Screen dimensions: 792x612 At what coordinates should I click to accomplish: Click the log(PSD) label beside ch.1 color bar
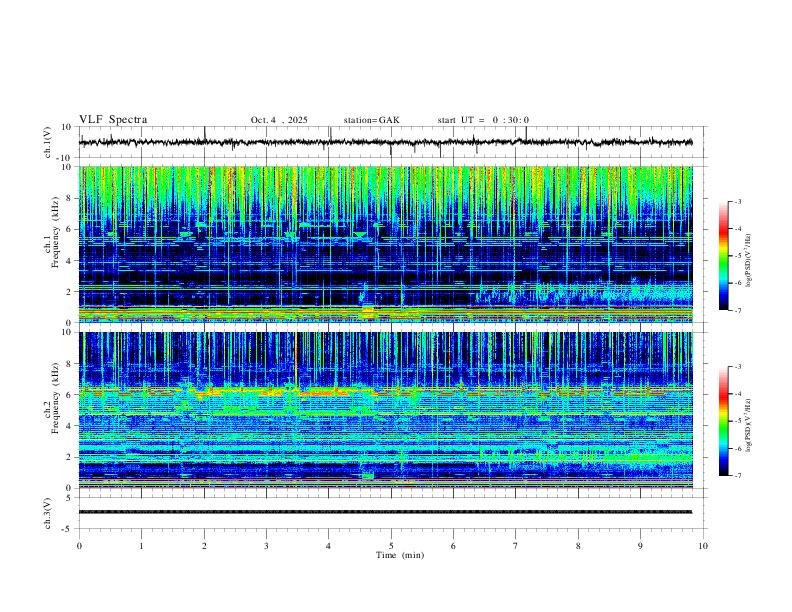tap(749, 261)
